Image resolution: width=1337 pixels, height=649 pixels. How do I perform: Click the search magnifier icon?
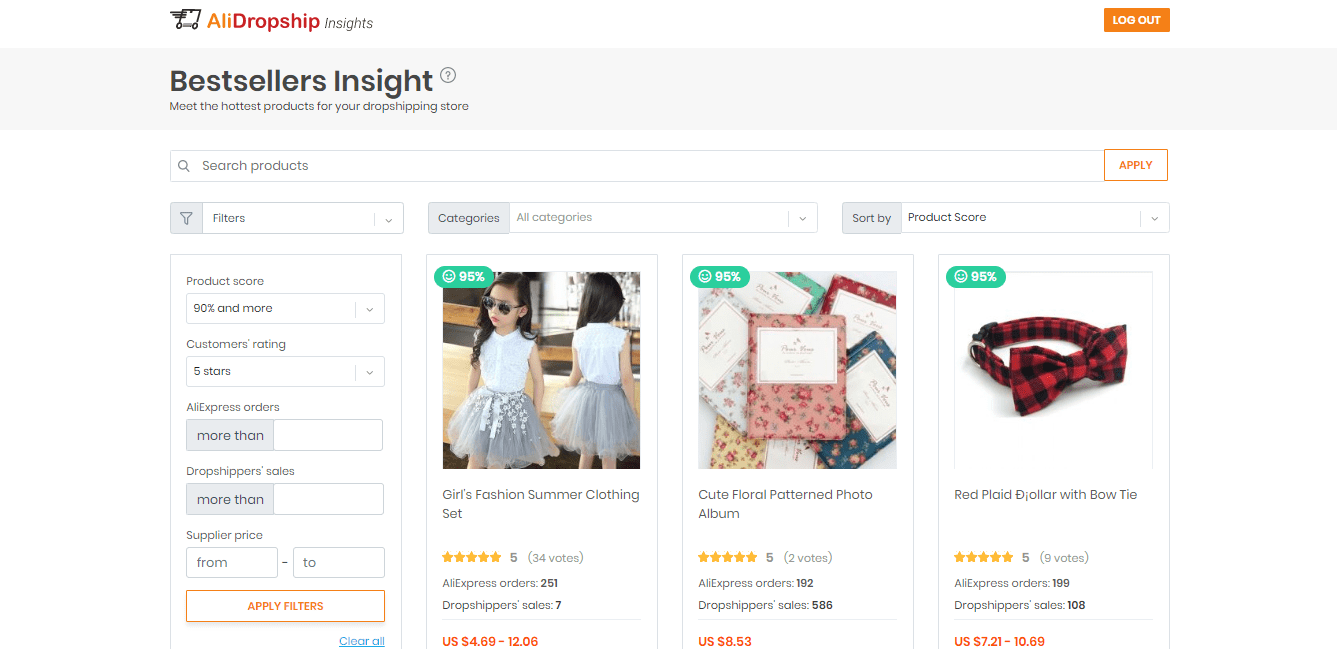coord(184,166)
